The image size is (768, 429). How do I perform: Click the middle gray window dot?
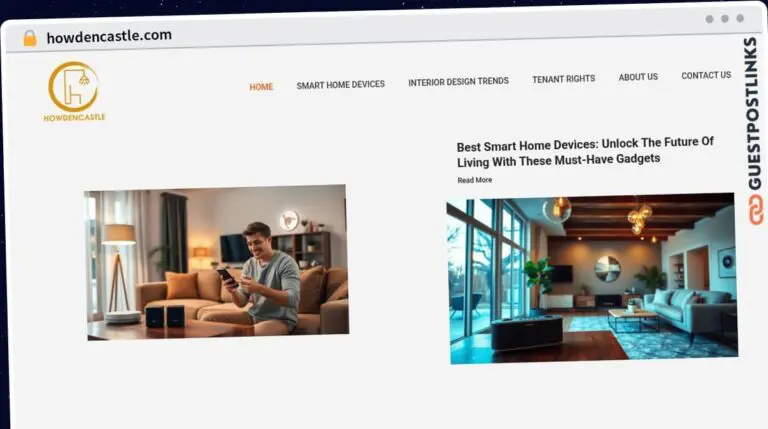pyautogui.click(x=725, y=19)
